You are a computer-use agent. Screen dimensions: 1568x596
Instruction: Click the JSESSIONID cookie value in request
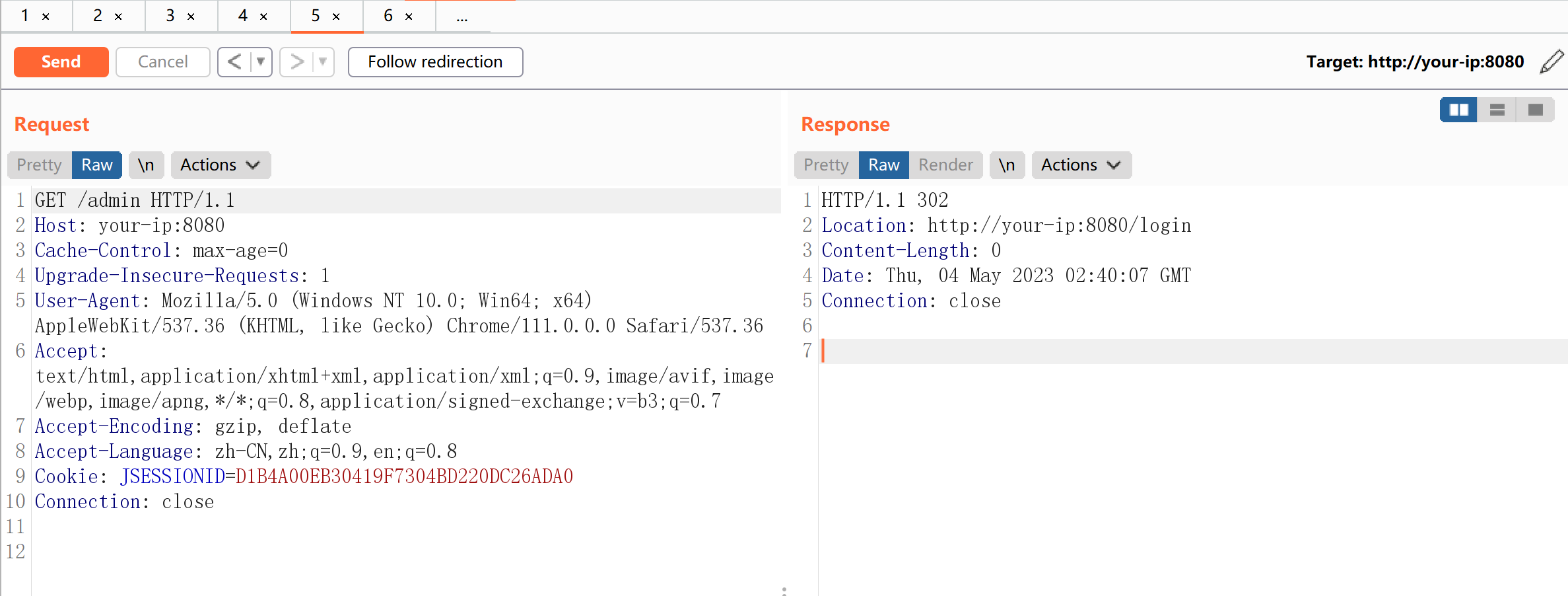pos(404,476)
